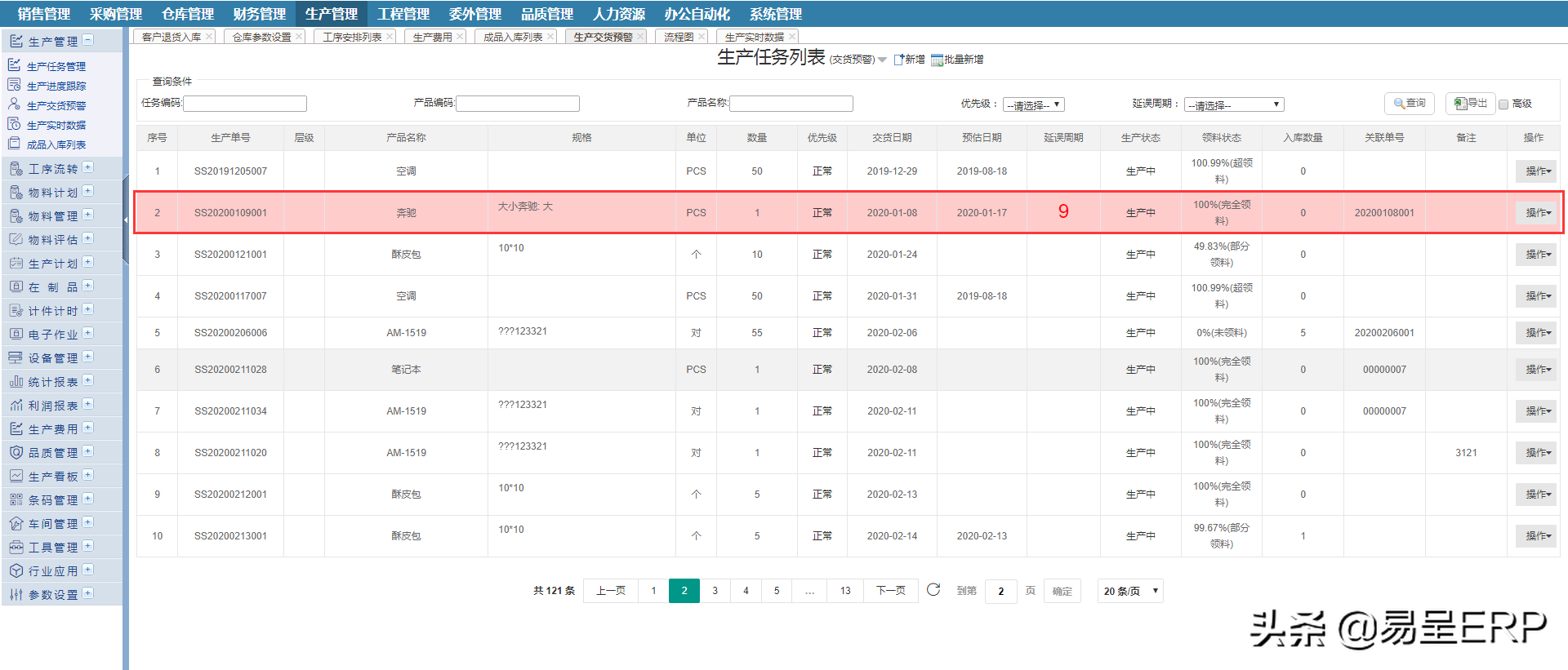1568x670 pixels.
Task: Expand the 物料计划 sidebar section
Action: [x=88, y=192]
